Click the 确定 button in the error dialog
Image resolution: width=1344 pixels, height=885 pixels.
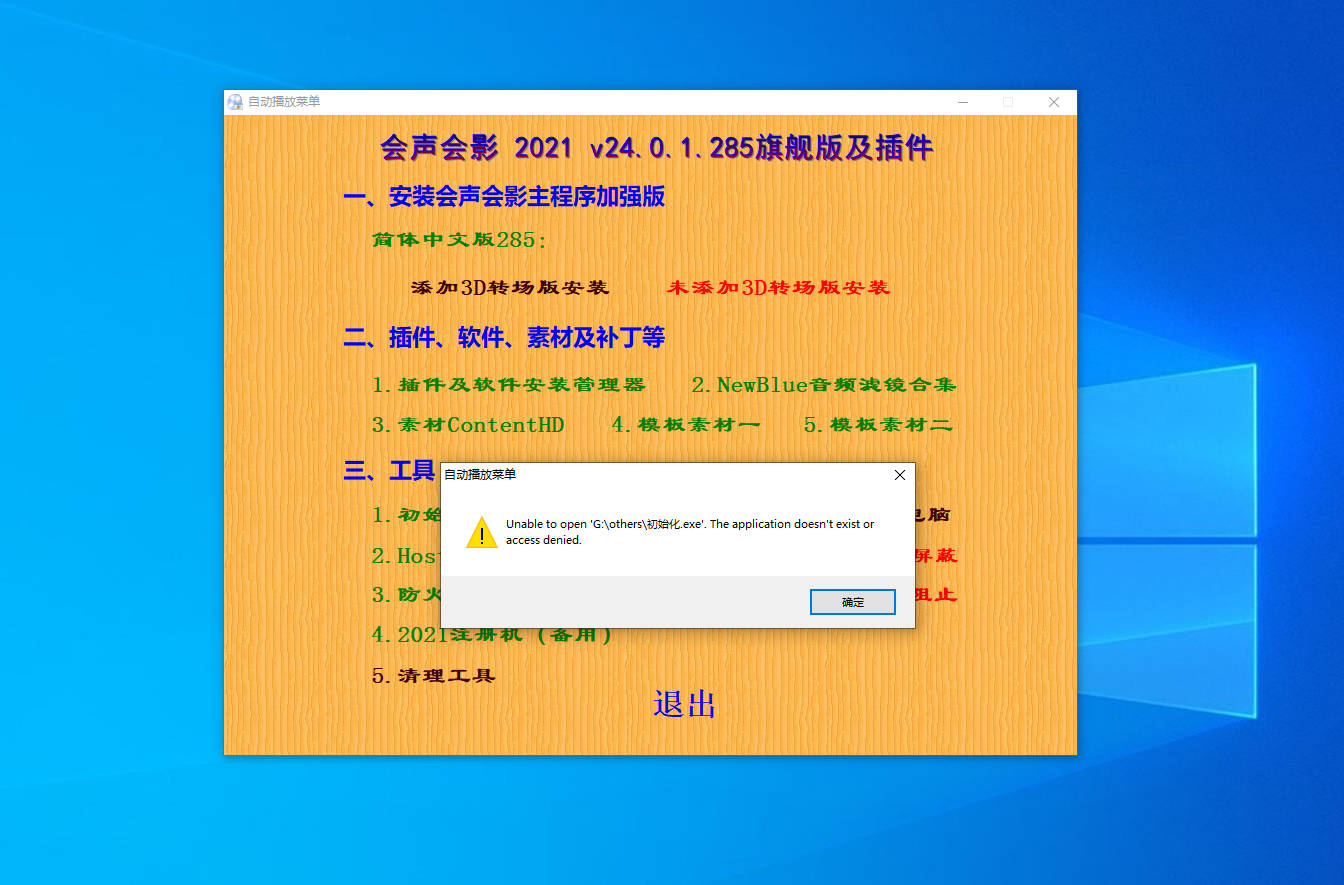coord(852,602)
